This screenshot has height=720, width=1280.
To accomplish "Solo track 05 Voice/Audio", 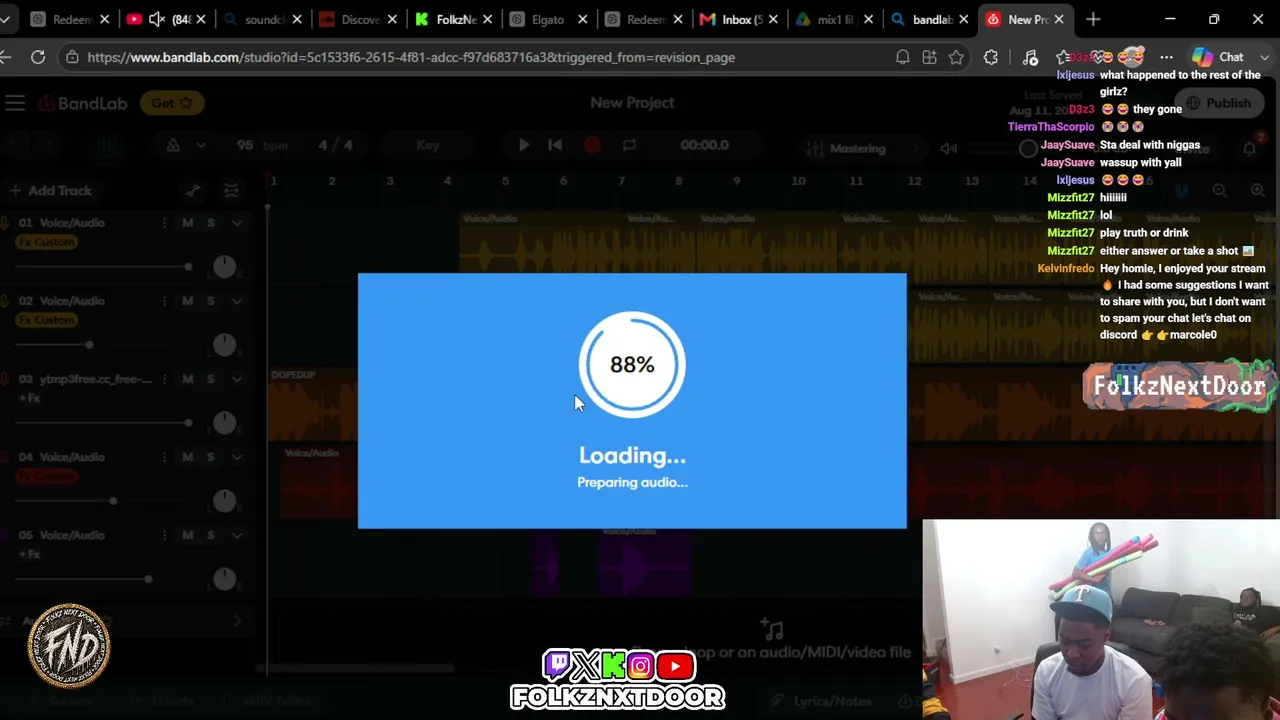I will [210, 535].
